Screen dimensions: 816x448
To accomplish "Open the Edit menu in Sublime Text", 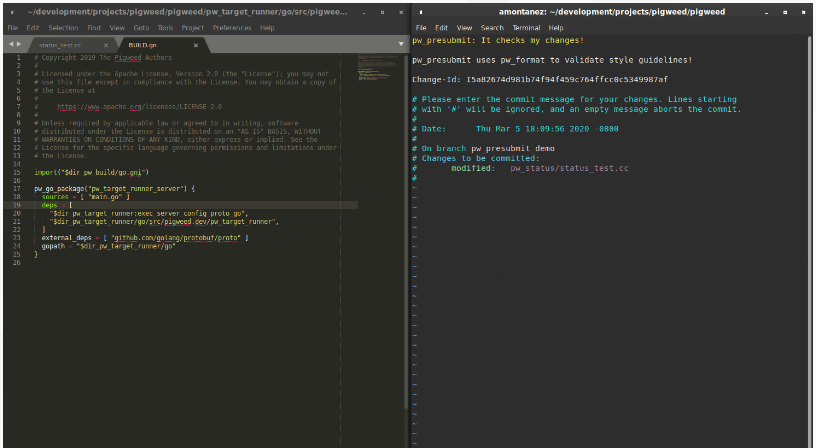I will (x=33, y=28).
